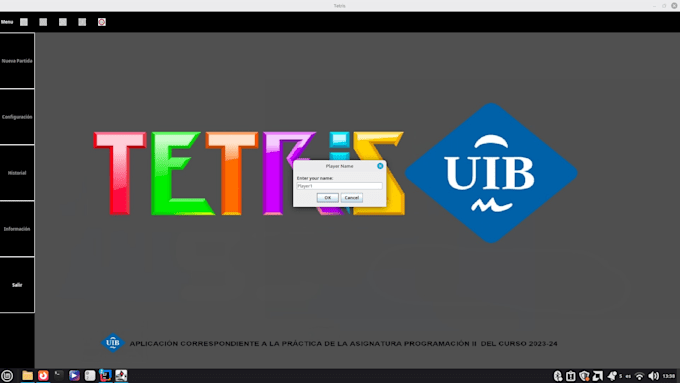This screenshot has width=680, height=383.
Task: Open the update manager tray icon
Action: (x=571, y=376)
